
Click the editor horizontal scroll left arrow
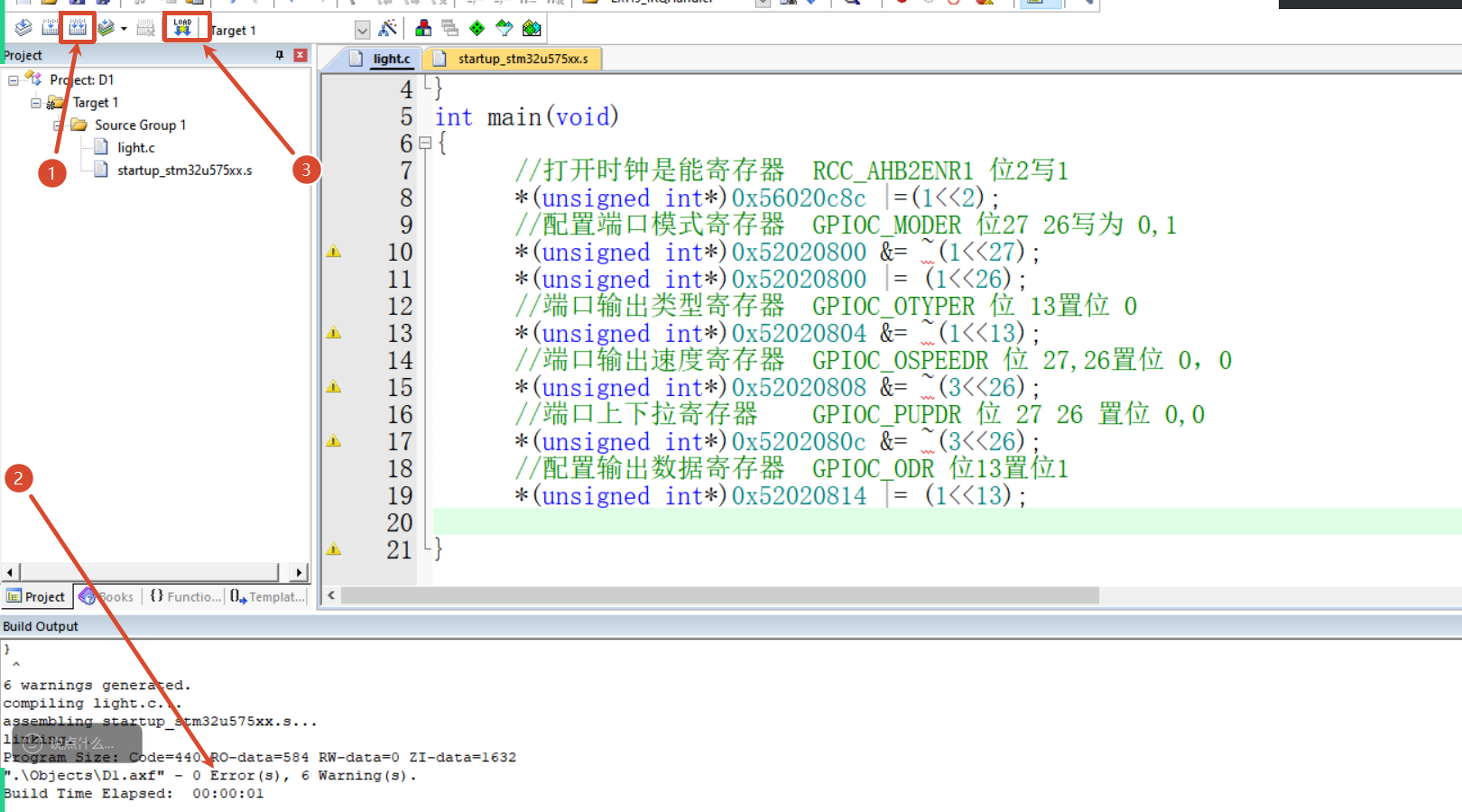331,595
